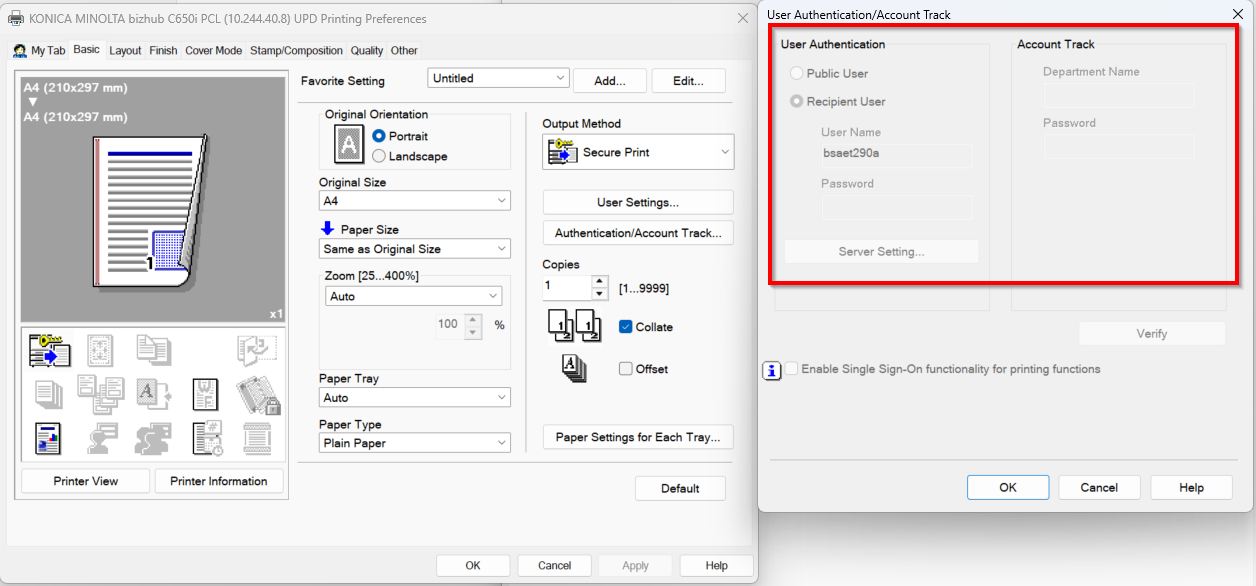Open the Paper Tray dropdown

(x=414, y=398)
